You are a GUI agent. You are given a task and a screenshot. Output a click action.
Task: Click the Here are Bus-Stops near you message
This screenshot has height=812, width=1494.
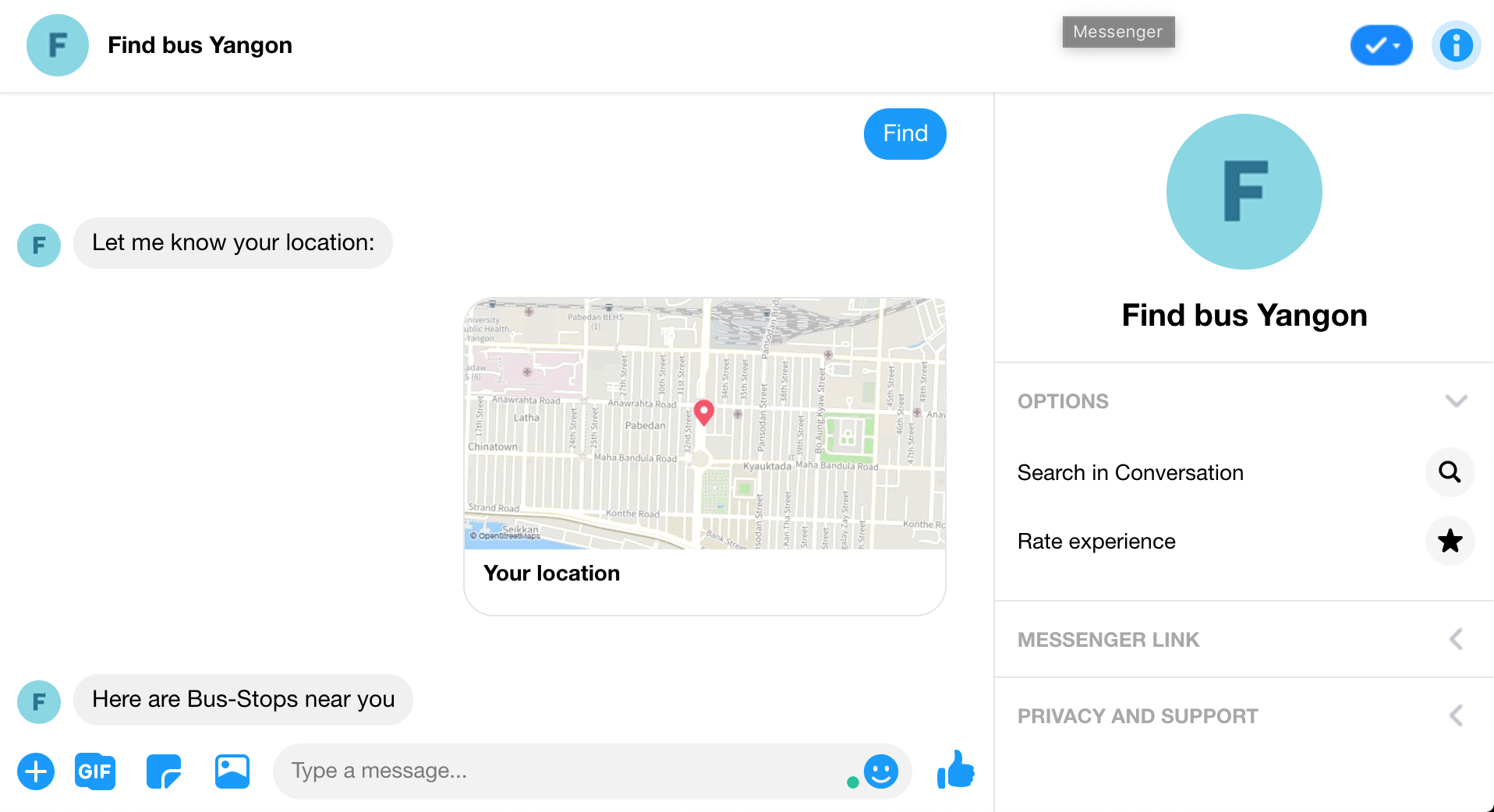(x=243, y=700)
